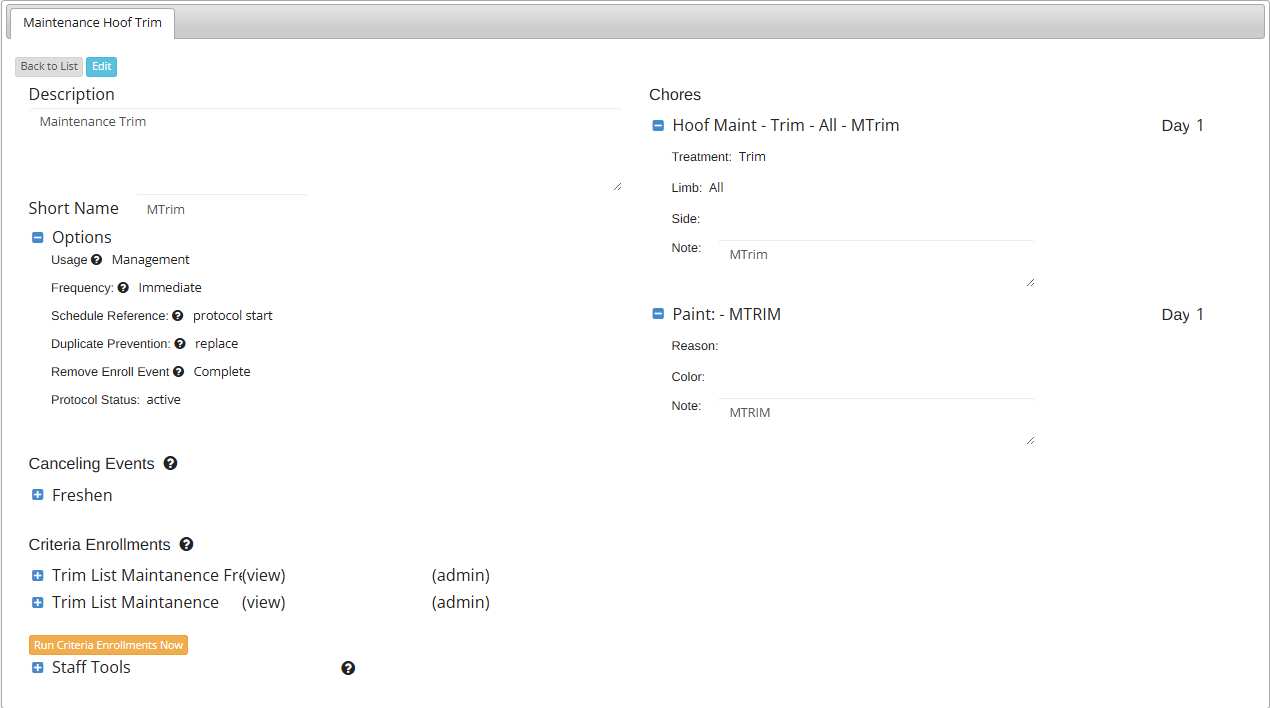Click the Frequency help question mark icon
1270x708 pixels.
click(x=123, y=288)
